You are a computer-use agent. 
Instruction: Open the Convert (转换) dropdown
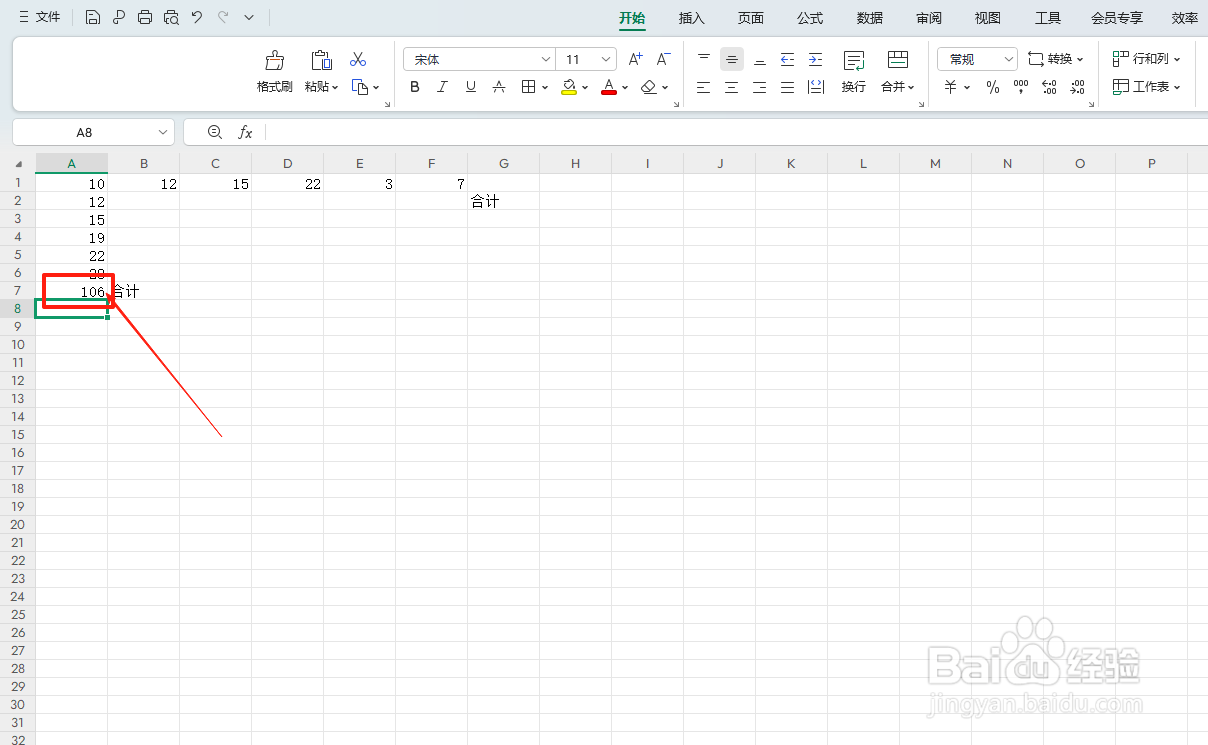pyautogui.click(x=1056, y=59)
